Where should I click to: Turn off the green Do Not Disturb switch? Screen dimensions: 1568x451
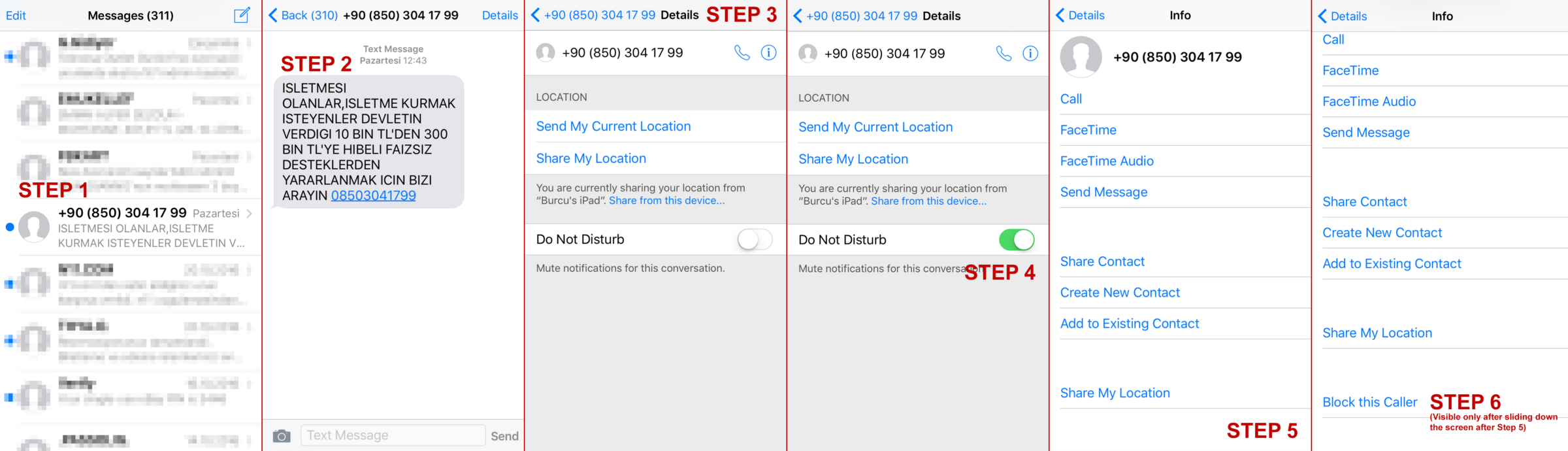tap(1017, 240)
